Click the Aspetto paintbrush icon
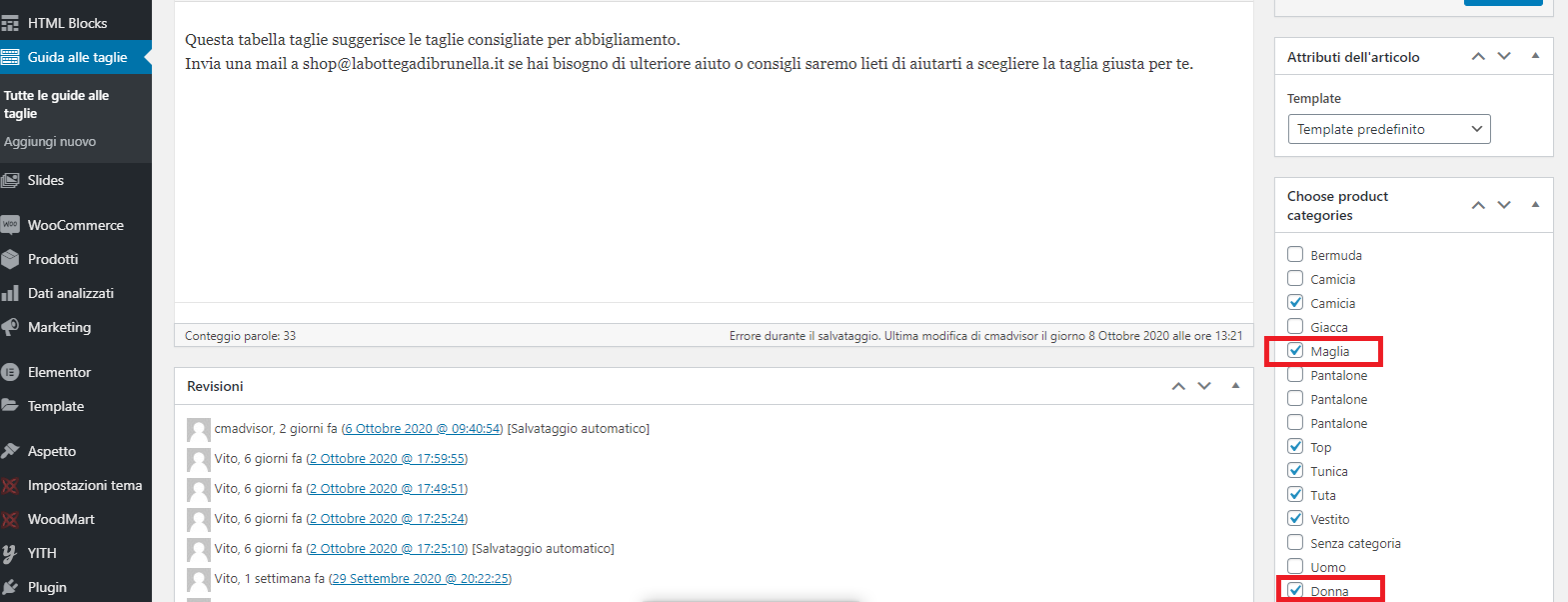This screenshot has width=1568, height=602. tap(10, 451)
